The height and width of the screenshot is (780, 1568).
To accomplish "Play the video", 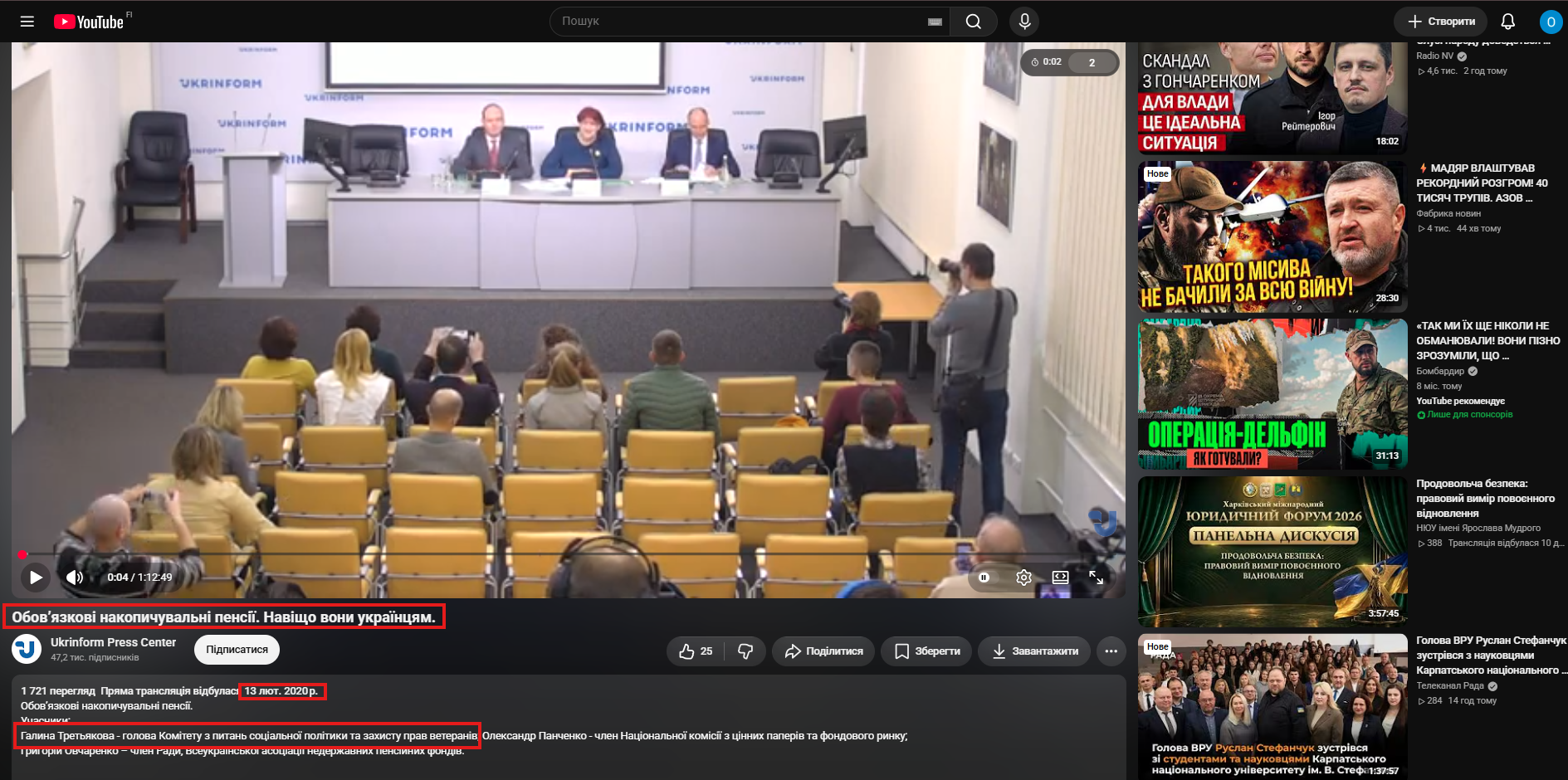I will [36, 577].
